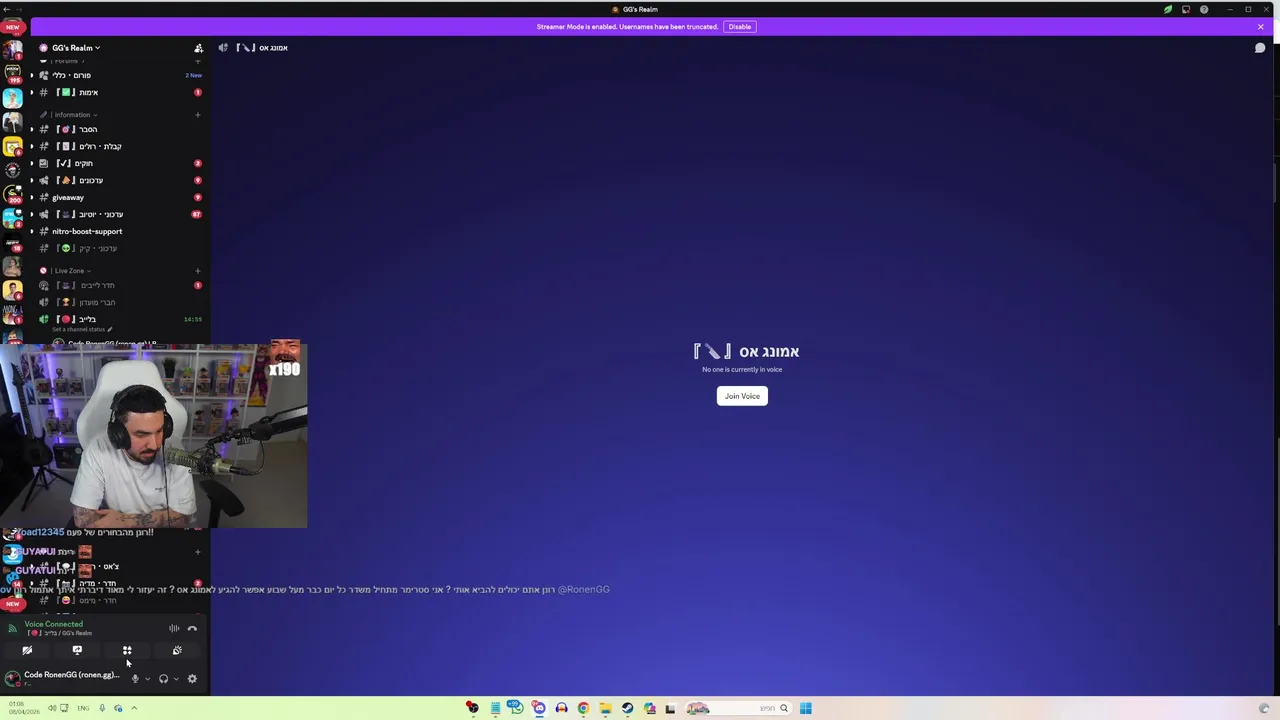
Task: Open Google Chrome from the taskbar
Action: pyautogui.click(x=583, y=708)
